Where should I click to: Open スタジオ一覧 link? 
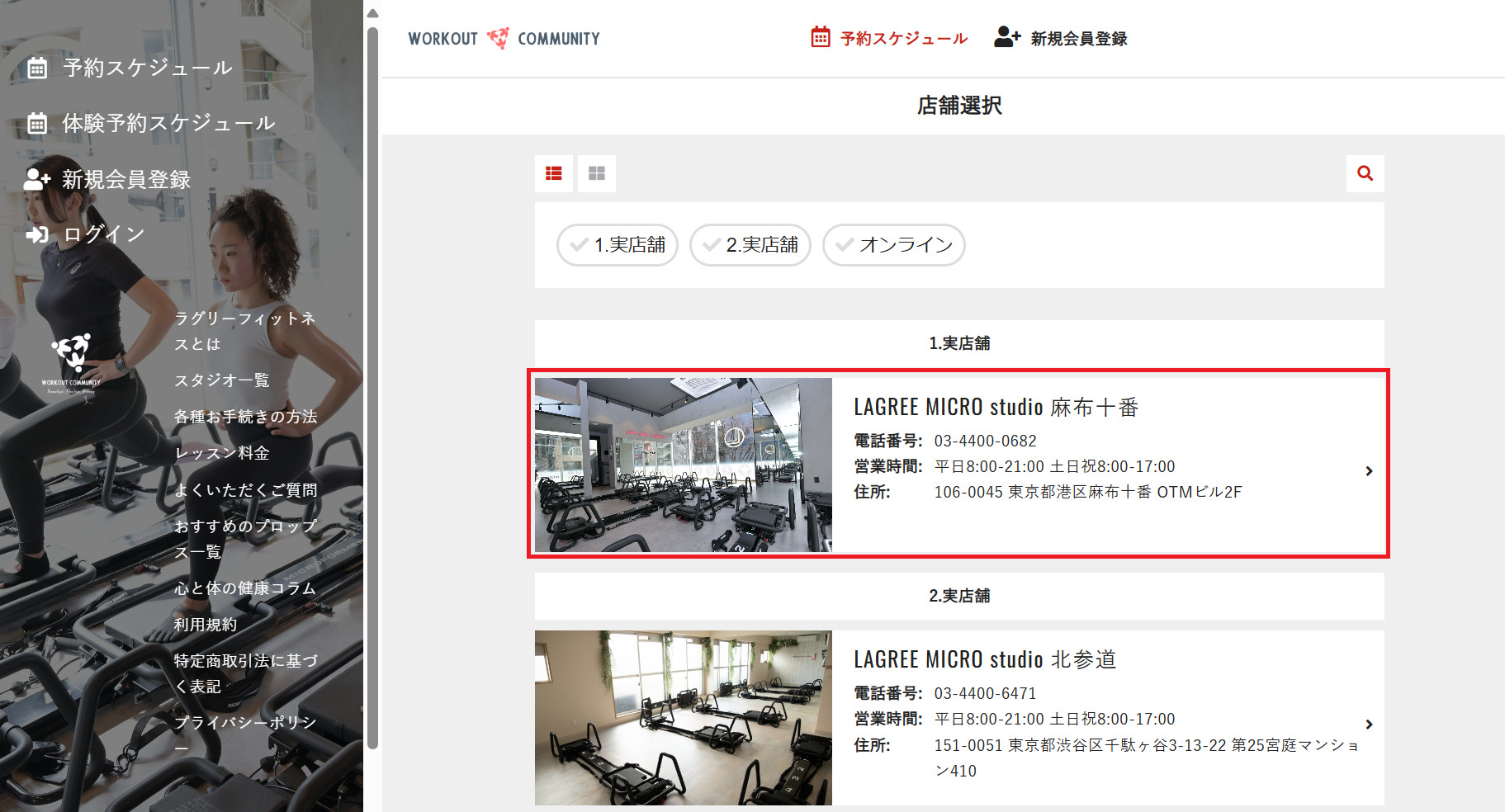point(221,380)
